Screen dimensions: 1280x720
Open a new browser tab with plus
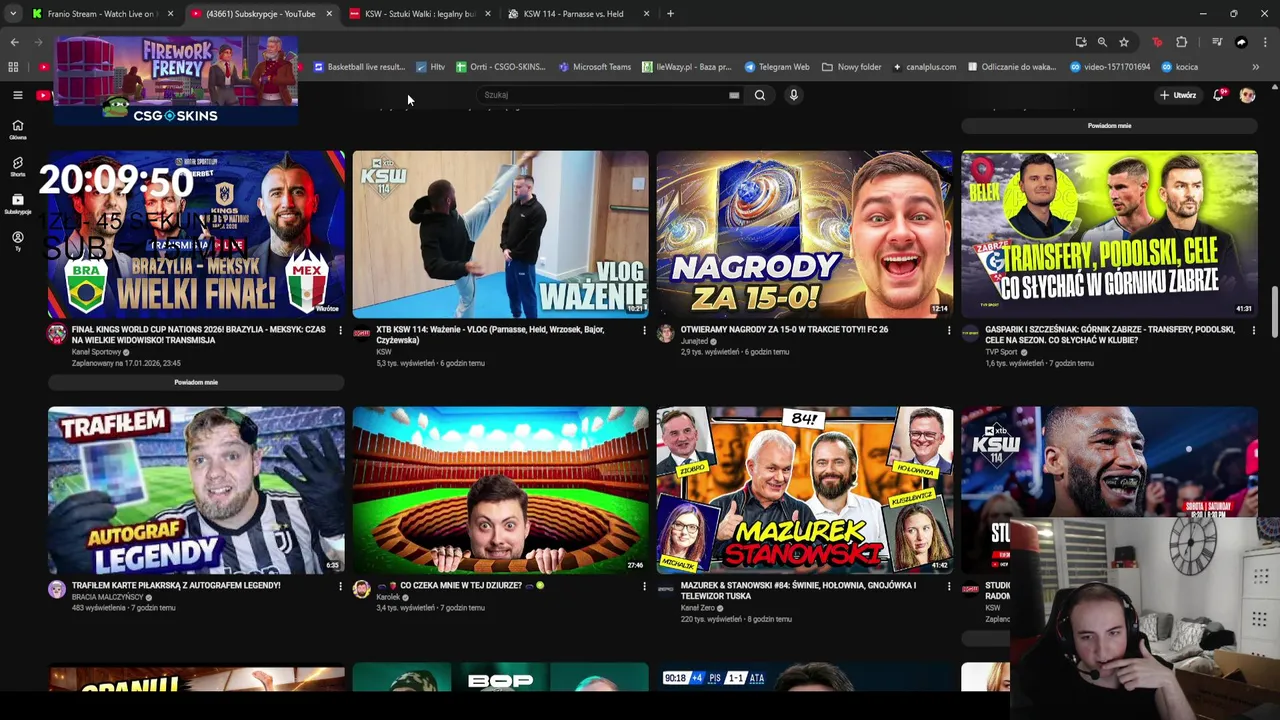tap(670, 14)
